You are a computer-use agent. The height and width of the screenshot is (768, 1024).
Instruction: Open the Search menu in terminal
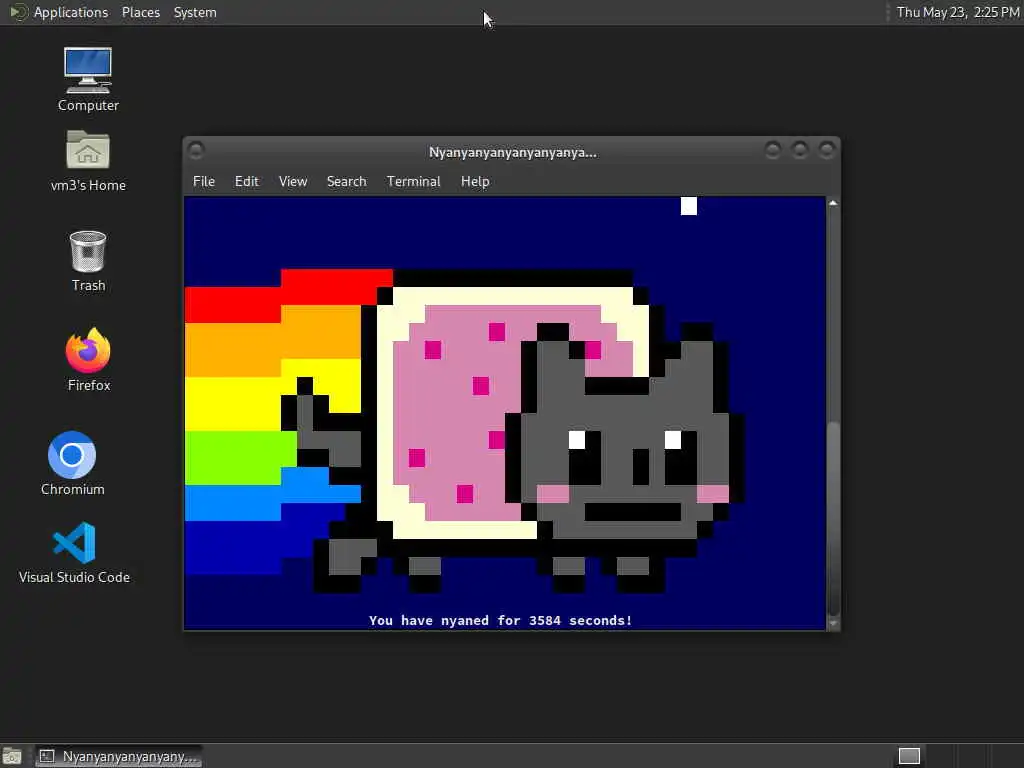click(346, 182)
